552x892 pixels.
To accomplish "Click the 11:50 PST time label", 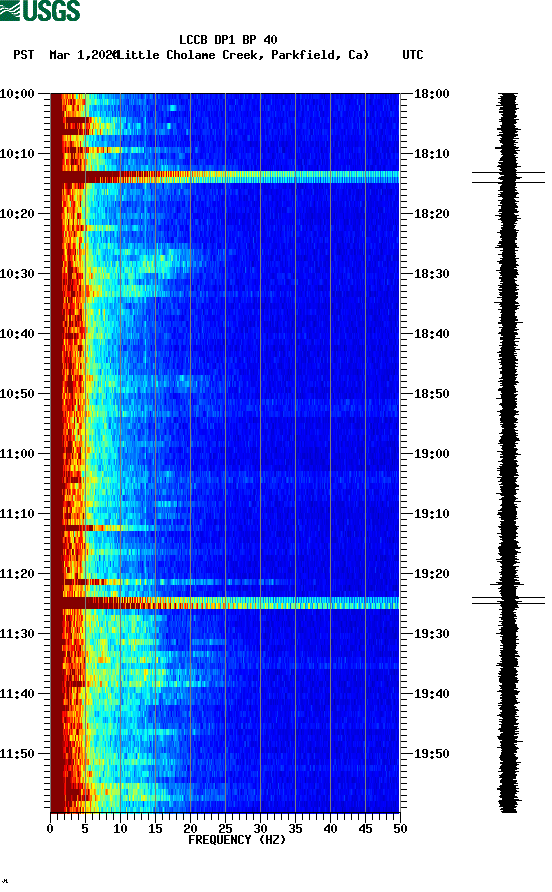I will click(17, 754).
